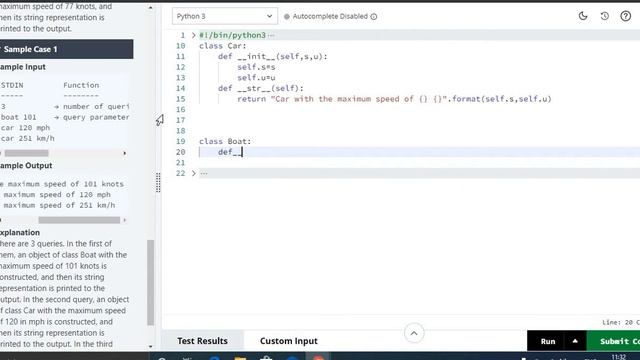Click the right arrow of Sample Input scrollbar

coord(124,153)
